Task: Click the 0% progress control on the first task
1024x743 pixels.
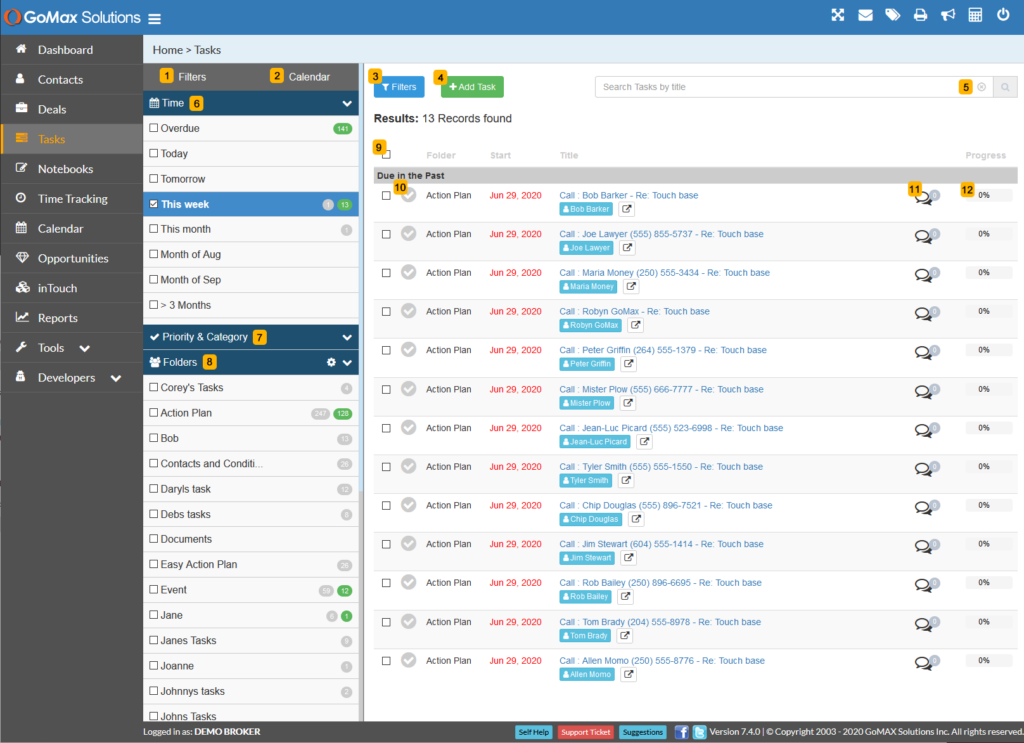Action: (x=988, y=194)
